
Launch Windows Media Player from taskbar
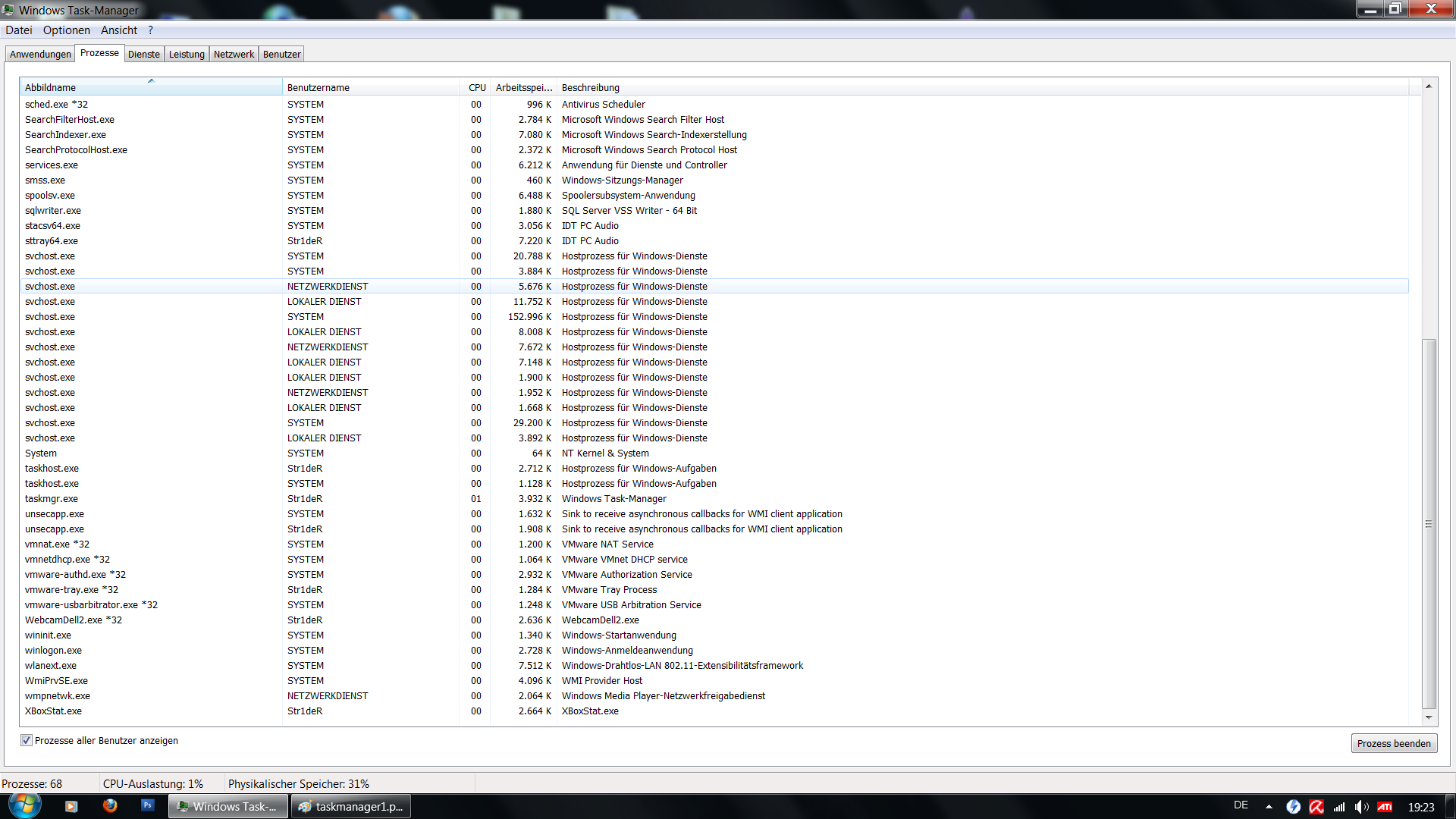point(71,806)
